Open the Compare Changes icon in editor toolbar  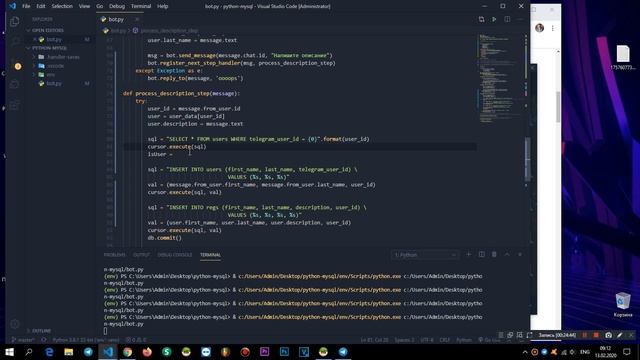tap(482, 19)
